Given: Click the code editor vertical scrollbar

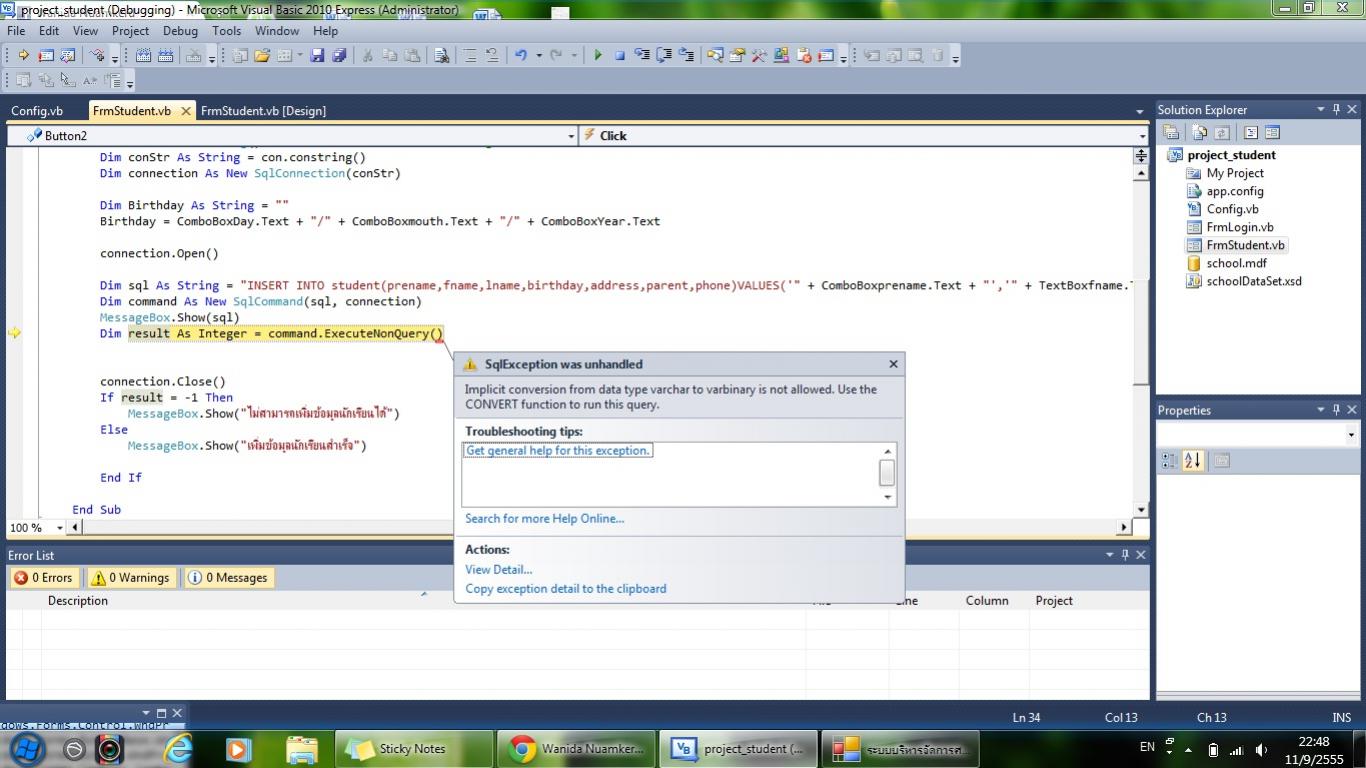Looking at the screenshot, I should pyautogui.click(x=1141, y=340).
